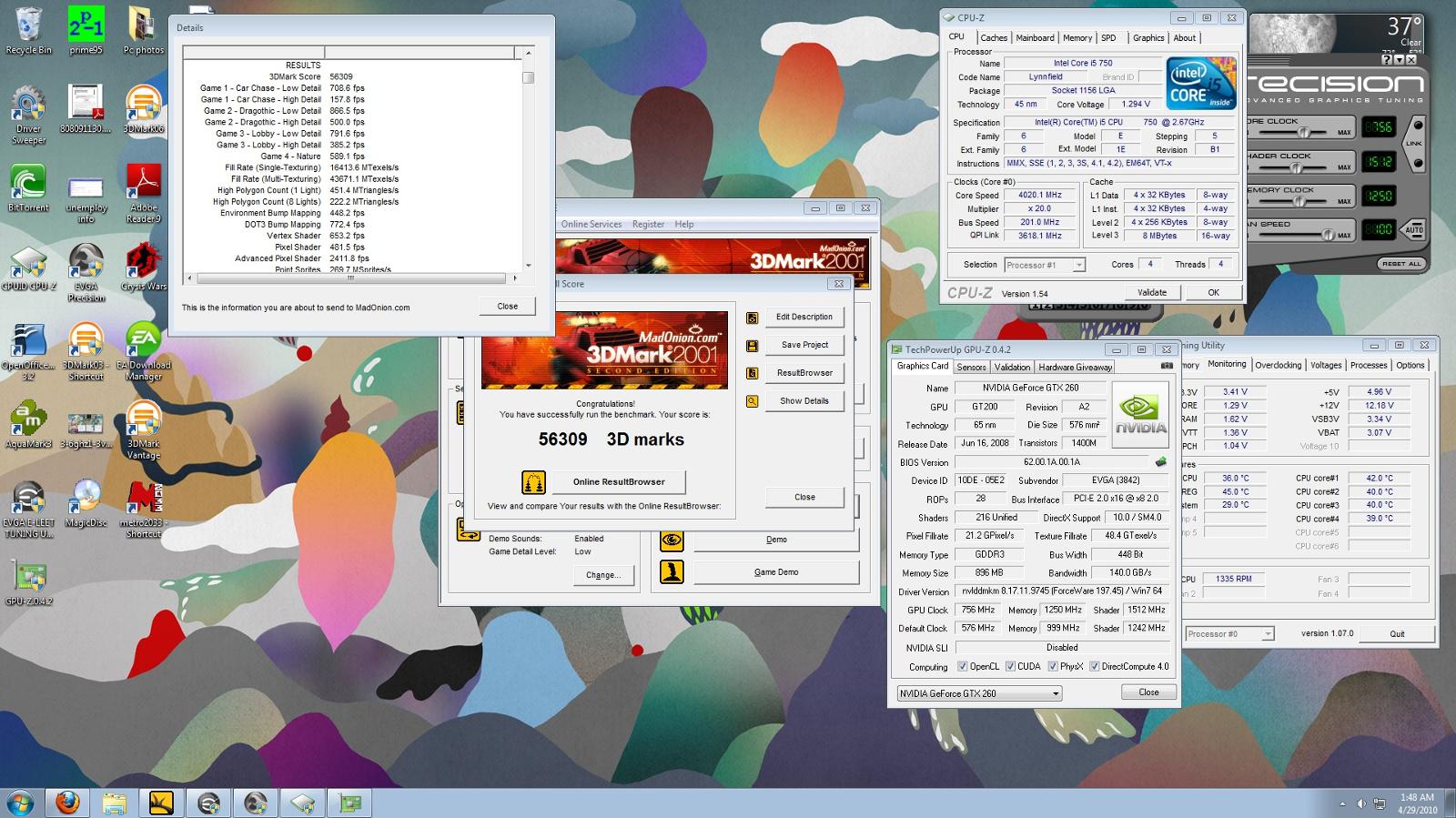
Task: Click Close in the Details window
Action: pyautogui.click(x=508, y=307)
